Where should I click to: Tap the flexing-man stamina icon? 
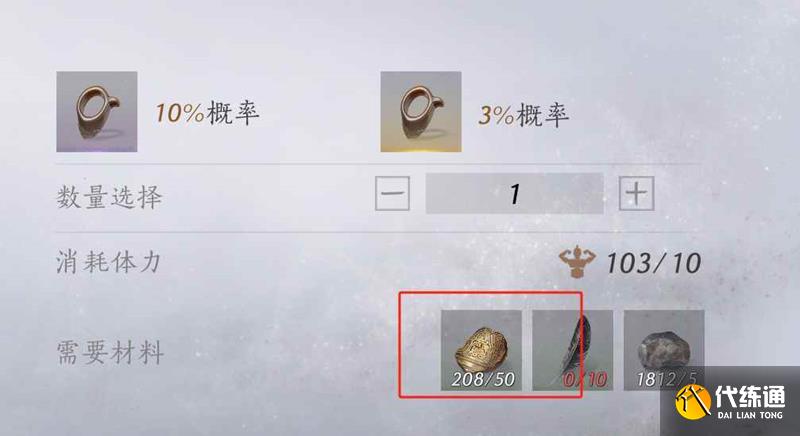[577, 262]
